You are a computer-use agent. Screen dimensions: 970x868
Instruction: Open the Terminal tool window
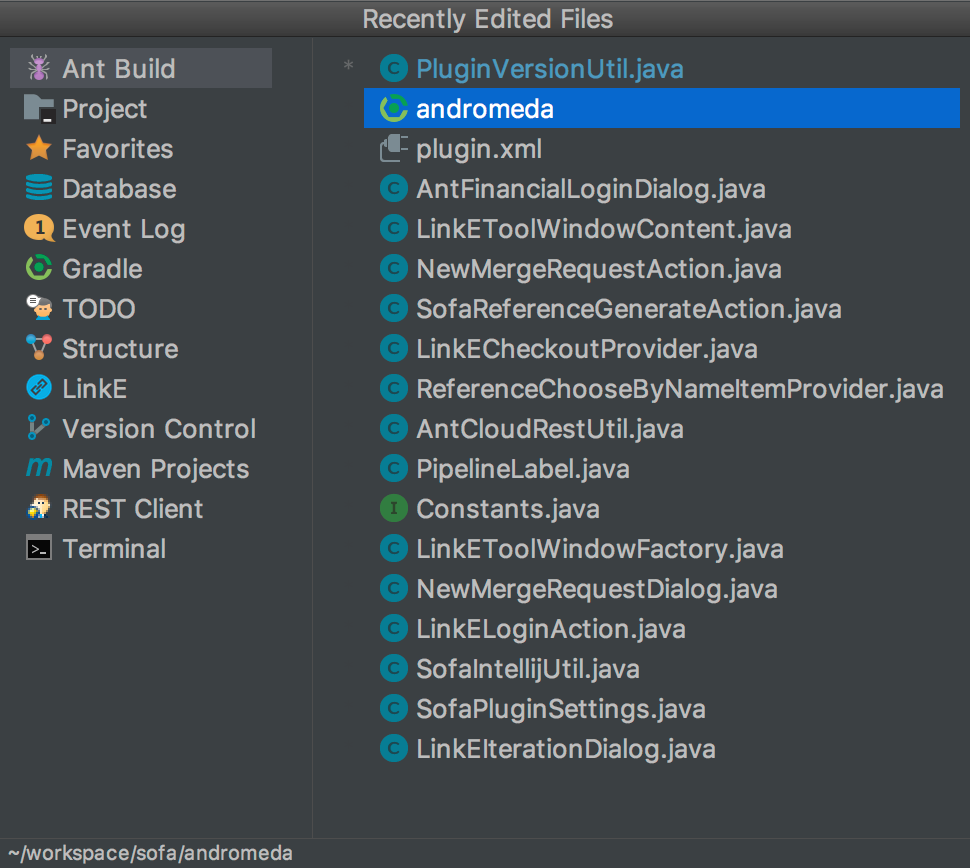pyautogui.click(x=141, y=548)
